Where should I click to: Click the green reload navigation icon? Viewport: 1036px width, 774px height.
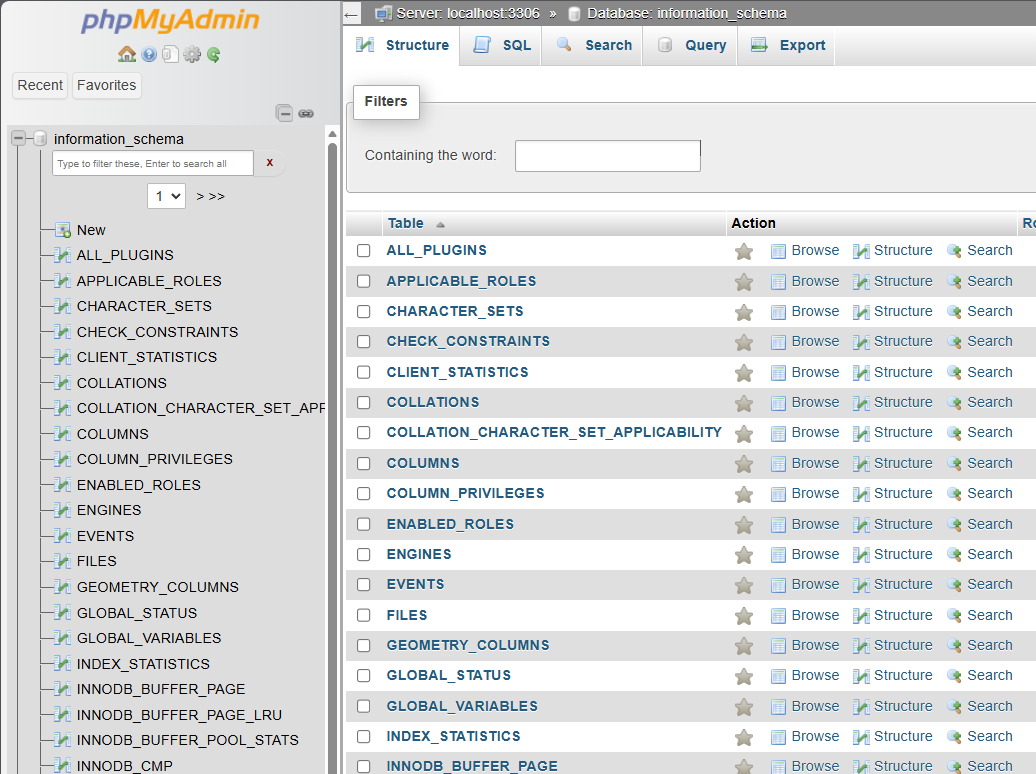point(213,55)
